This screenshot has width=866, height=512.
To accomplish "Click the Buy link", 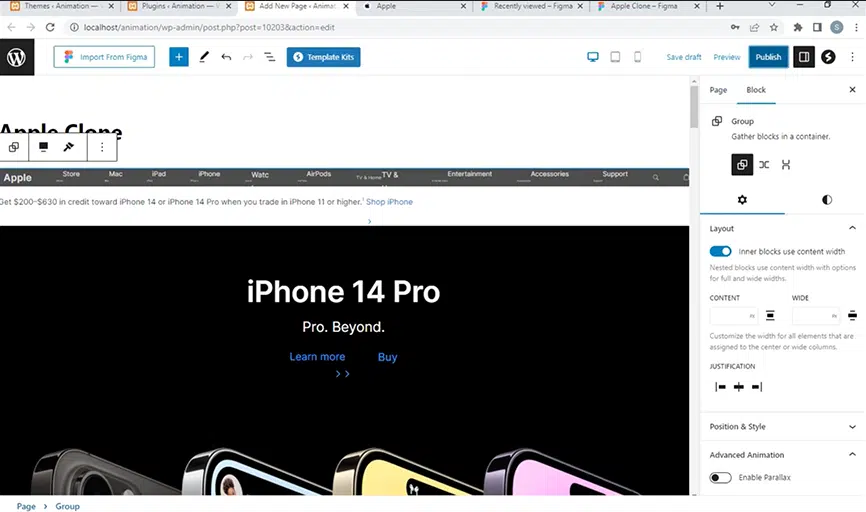I will [x=387, y=357].
